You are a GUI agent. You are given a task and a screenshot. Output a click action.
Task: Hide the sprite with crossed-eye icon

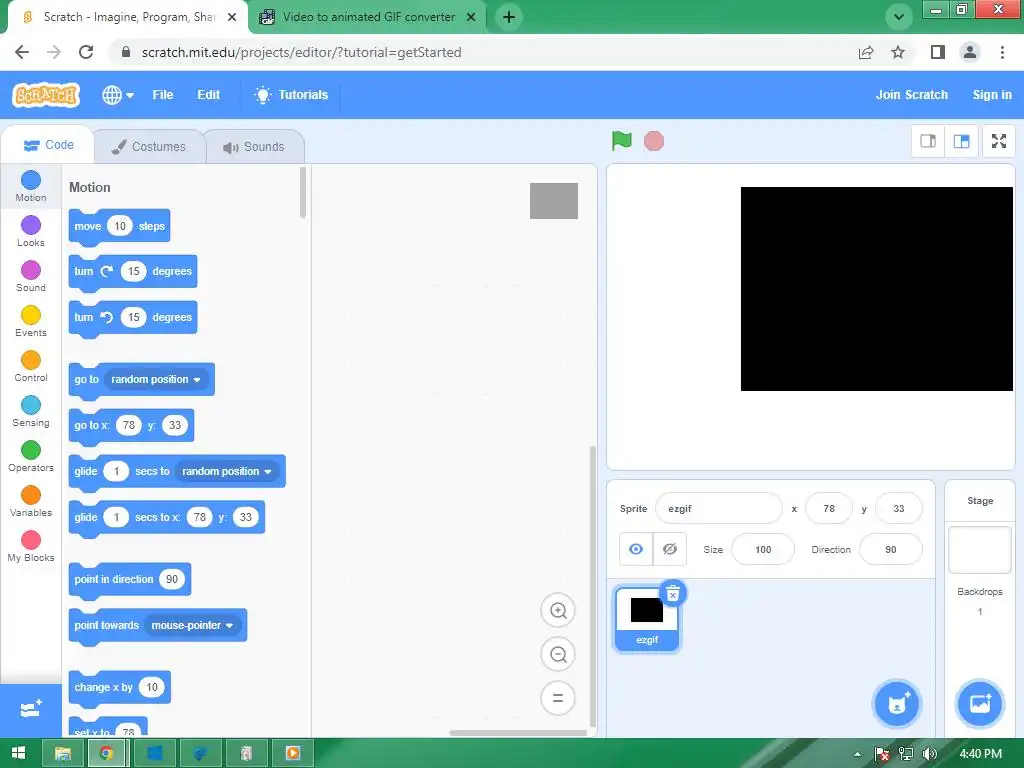click(x=669, y=549)
